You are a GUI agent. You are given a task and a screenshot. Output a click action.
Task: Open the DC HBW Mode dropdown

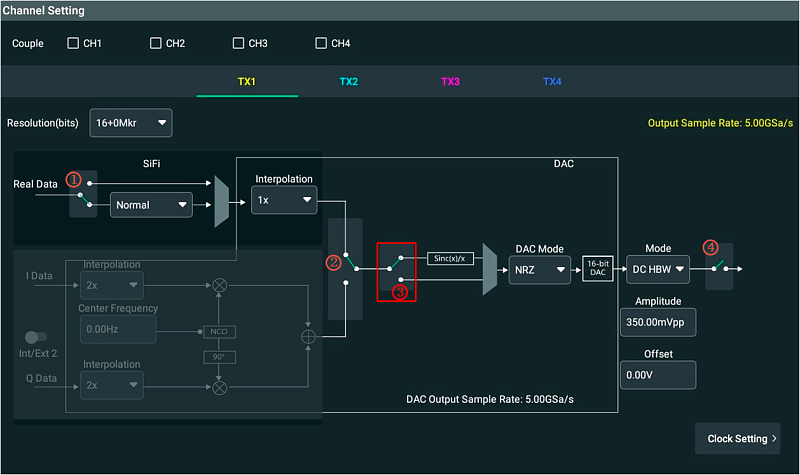657,269
